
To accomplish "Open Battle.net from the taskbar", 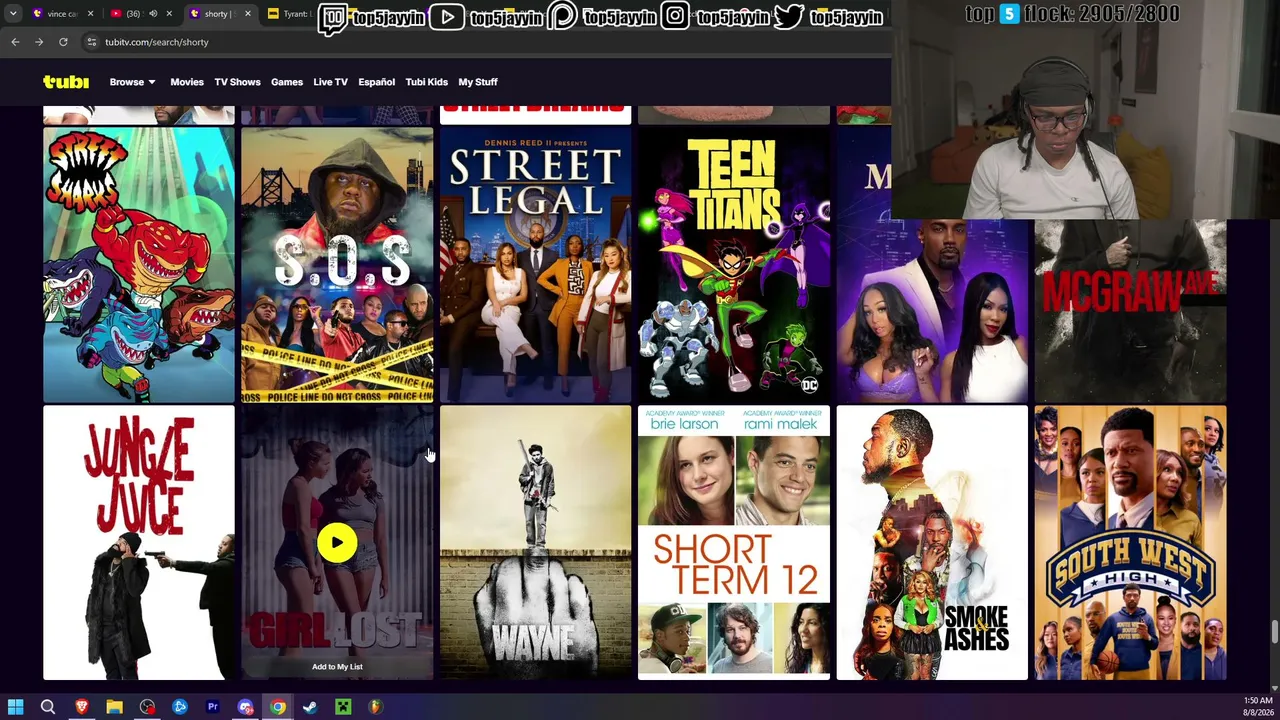I will (180, 707).
